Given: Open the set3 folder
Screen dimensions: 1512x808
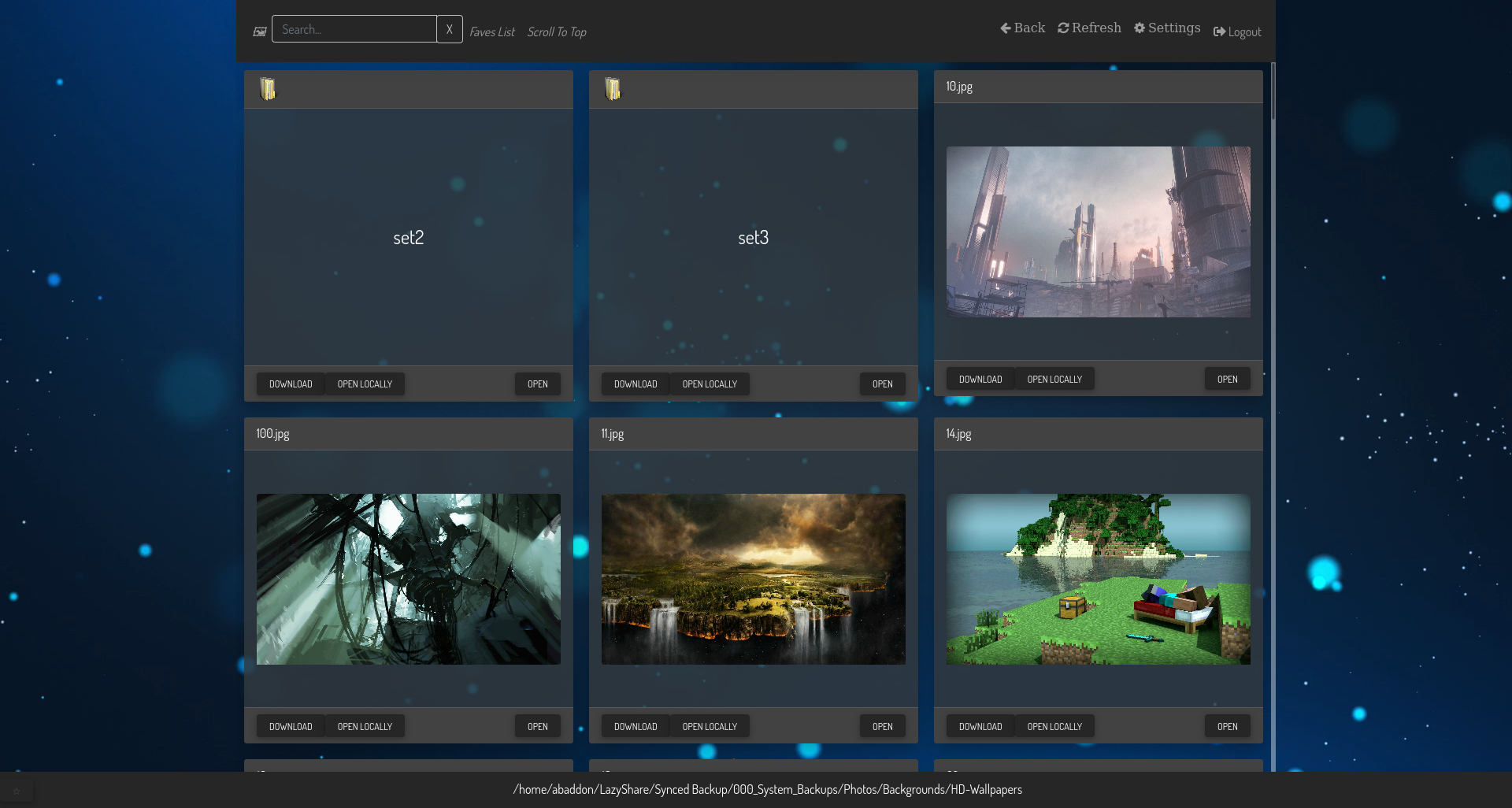Looking at the screenshot, I should click(883, 384).
